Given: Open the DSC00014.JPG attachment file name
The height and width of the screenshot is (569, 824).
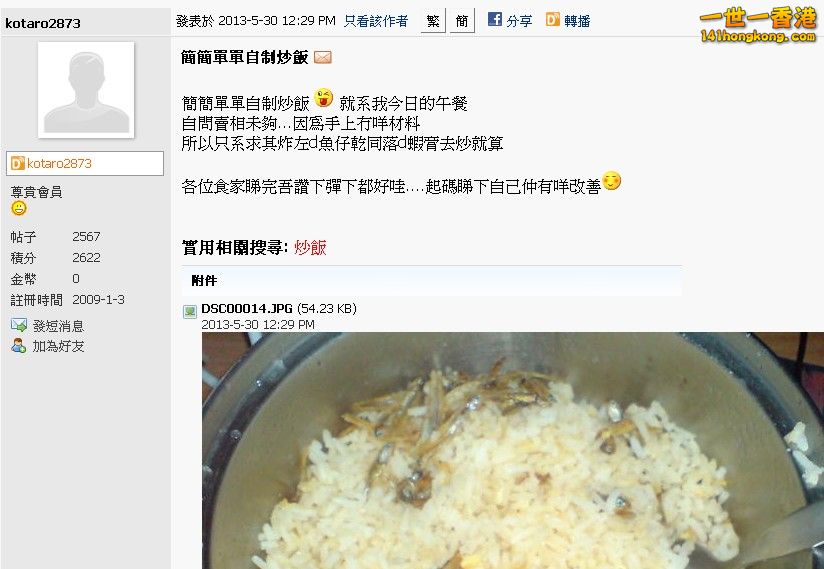Looking at the screenshot, I should pyautogui.click(x=247, y=308).
